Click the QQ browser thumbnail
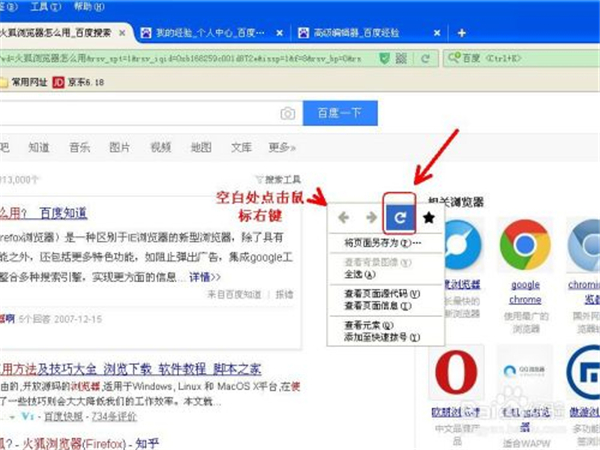Screen dimensions: 600x450 pyautogui.click(x=525, y=372)
